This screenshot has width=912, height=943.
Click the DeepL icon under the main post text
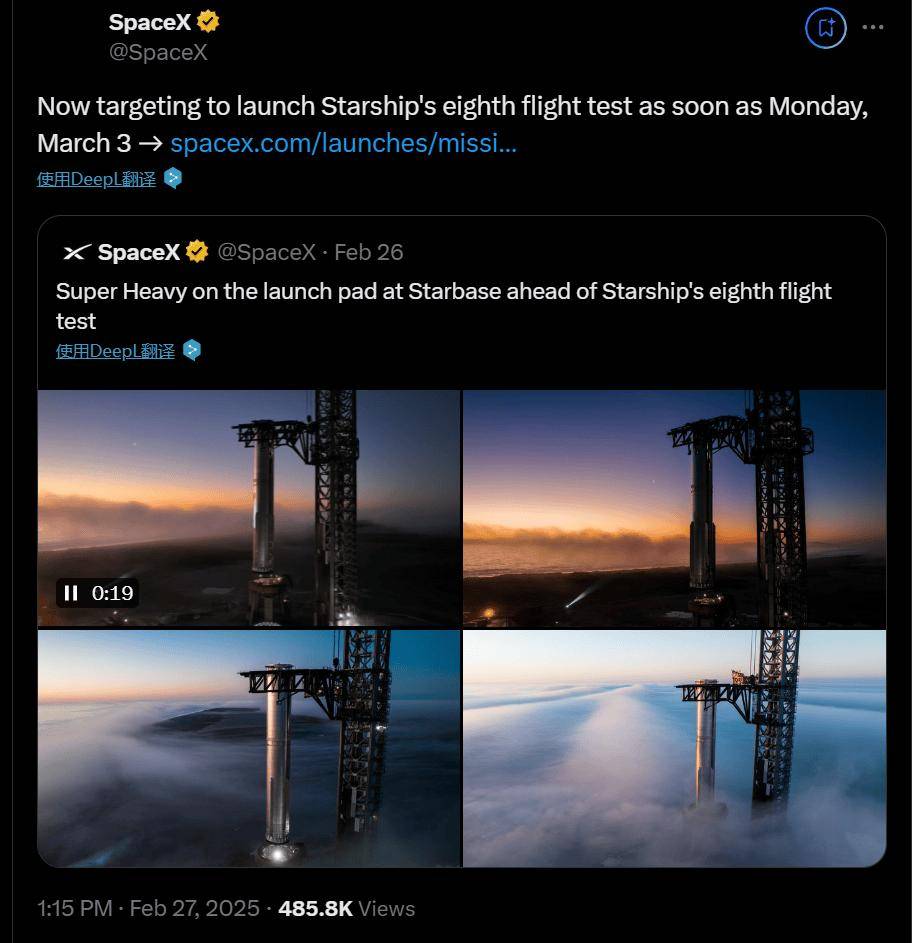click(x=173, y=178)
